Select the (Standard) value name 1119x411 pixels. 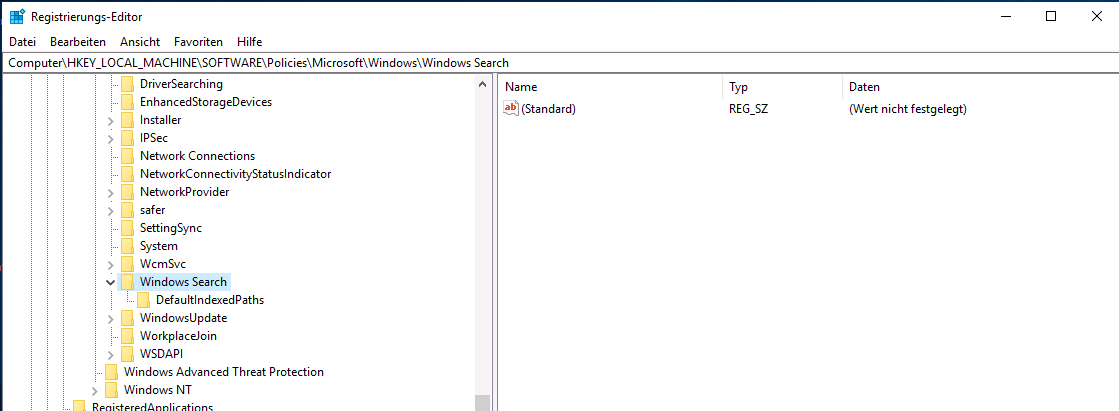click(x=548, y=109)
